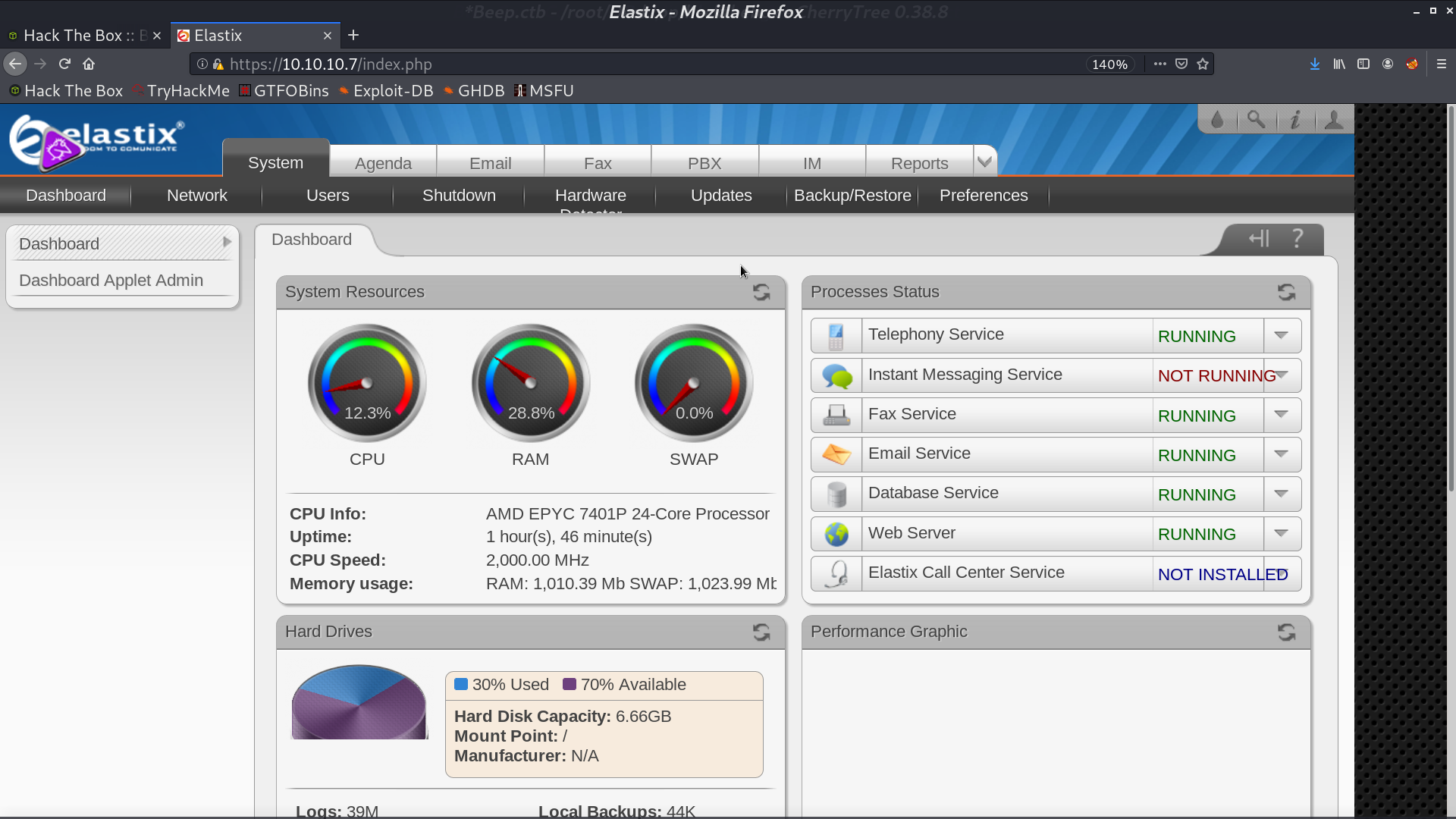The width and height of the screenshot is (1456, 819).
Task: Switch to the Agenda tab
Action: (x=383, y=163)
